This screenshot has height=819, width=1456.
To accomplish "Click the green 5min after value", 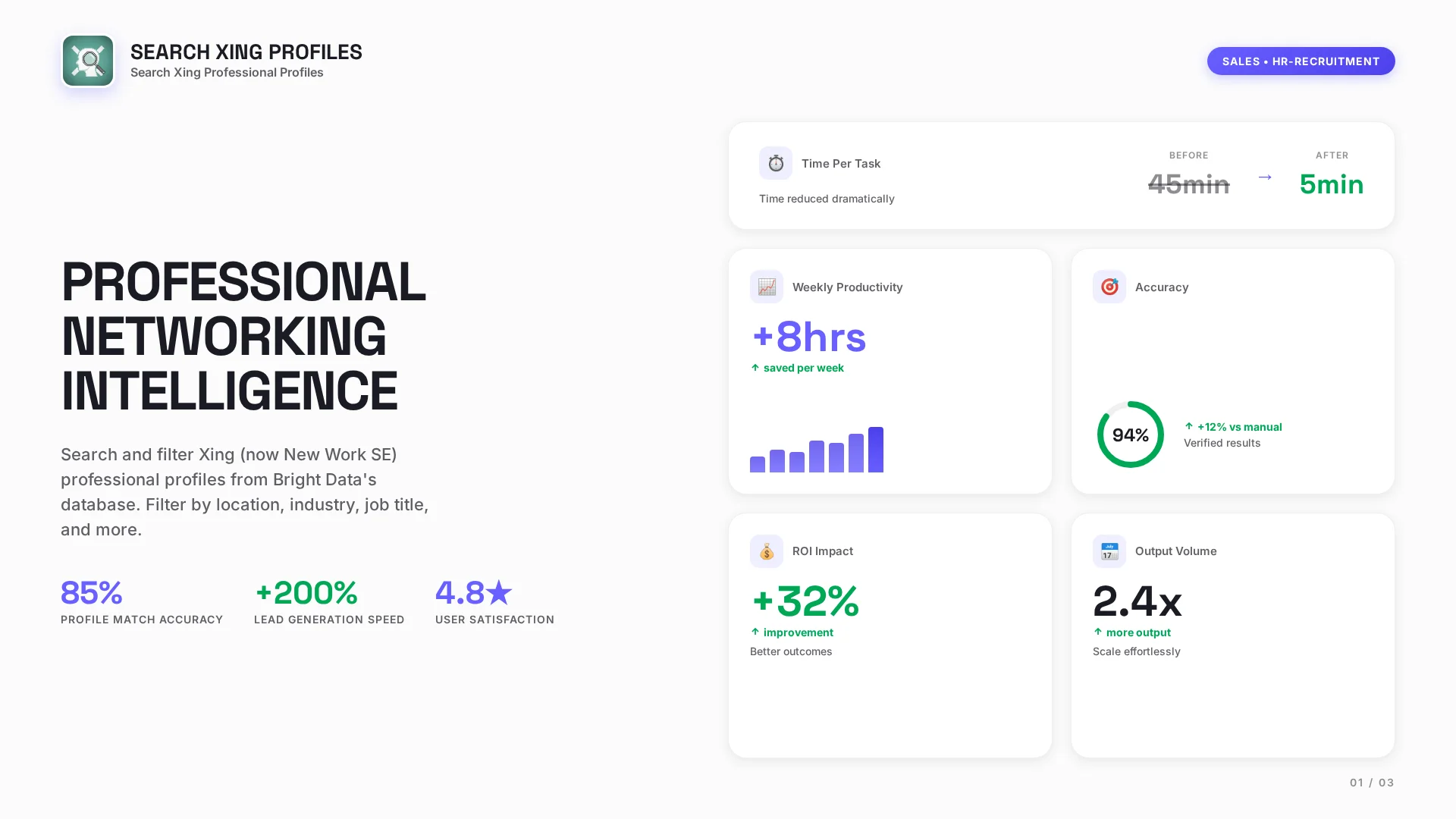I will pos(1331,184).
